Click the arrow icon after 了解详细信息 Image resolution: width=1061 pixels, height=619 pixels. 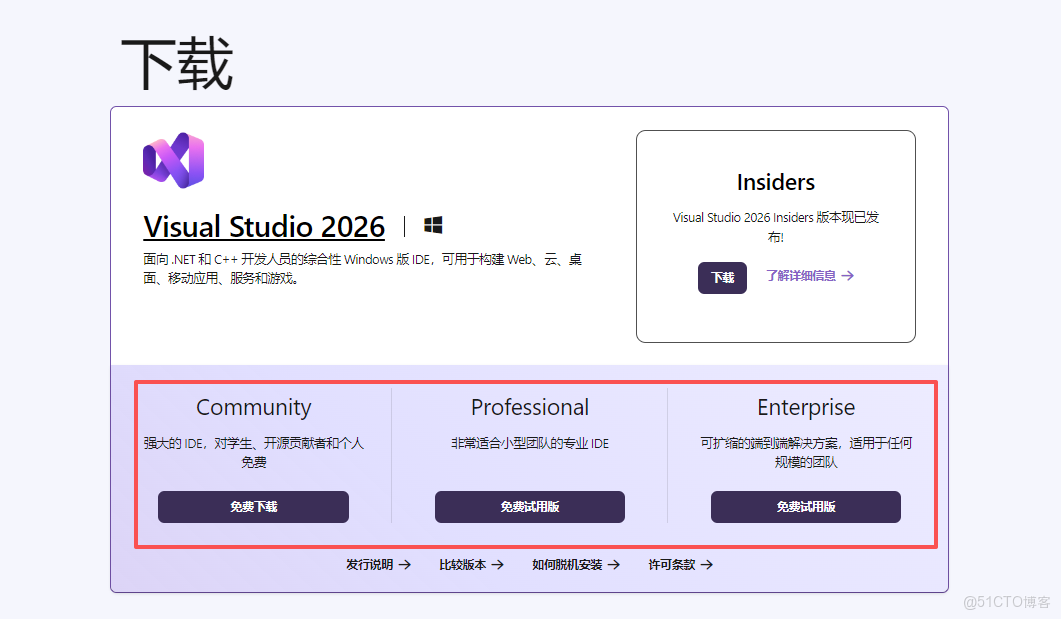point(847,275)
